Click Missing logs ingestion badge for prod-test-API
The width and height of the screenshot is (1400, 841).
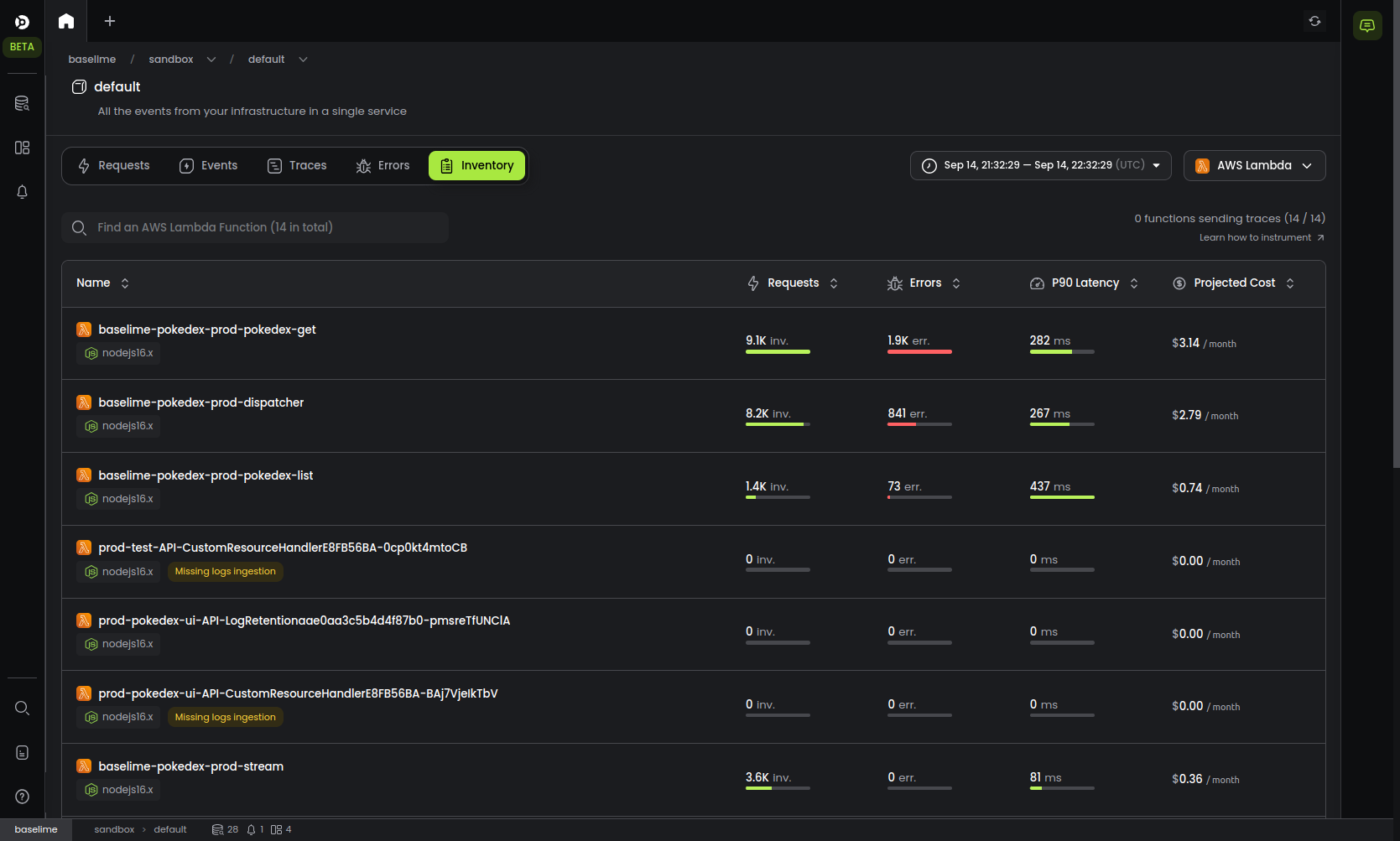[226, 572]
